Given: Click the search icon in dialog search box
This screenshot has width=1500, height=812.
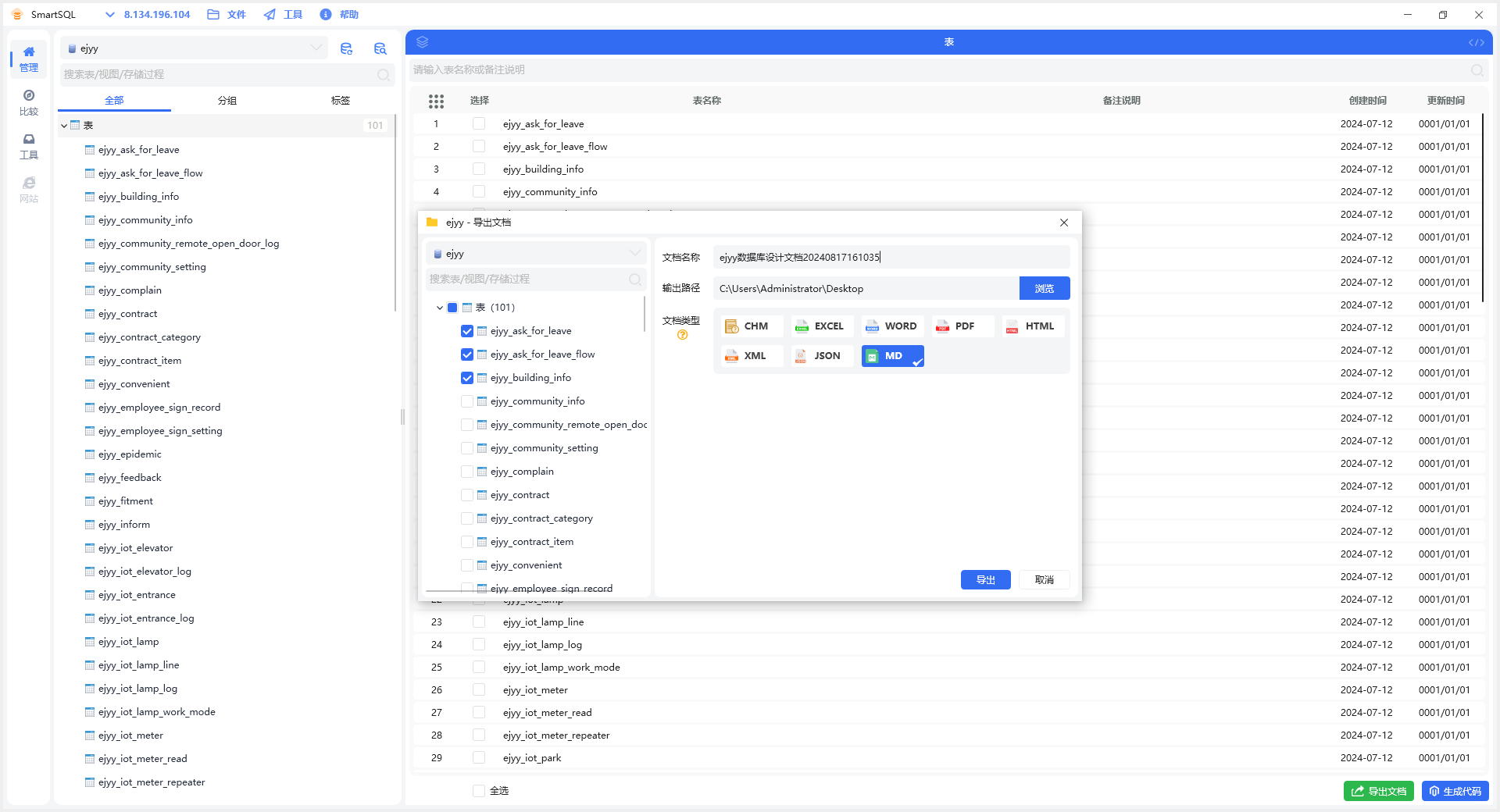Looking at the screenshot, I should click(x=635, y=280).
